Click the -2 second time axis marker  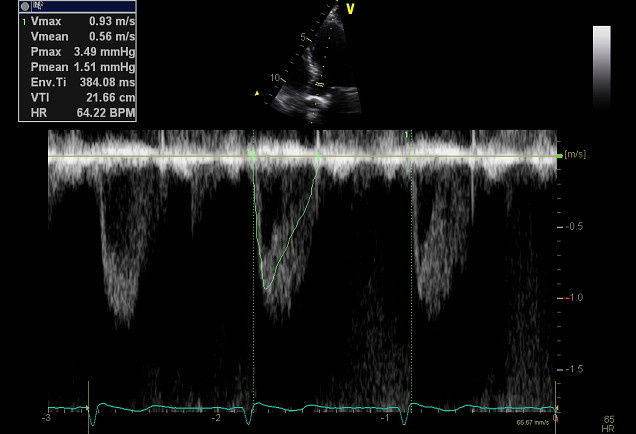(217, 416)
